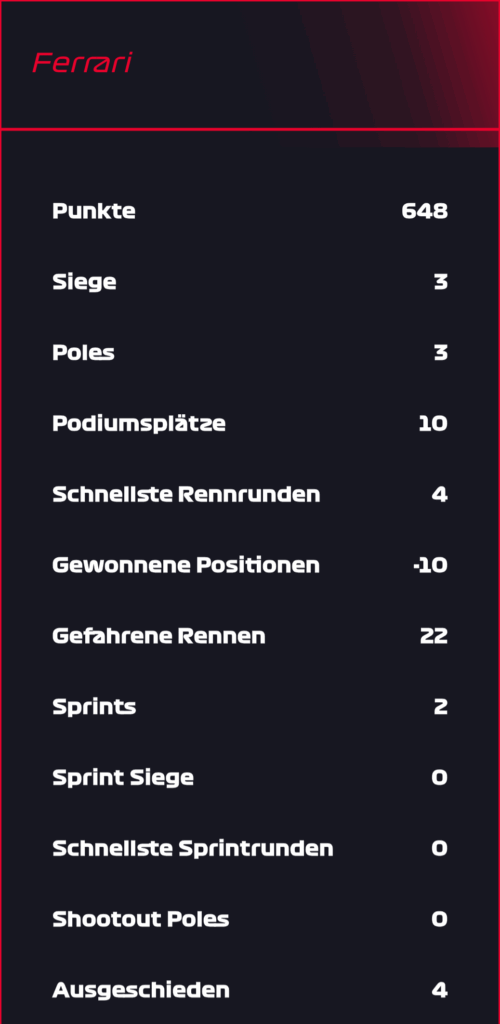Click the Ausgeschieden value 4

(x=440, y=990)
